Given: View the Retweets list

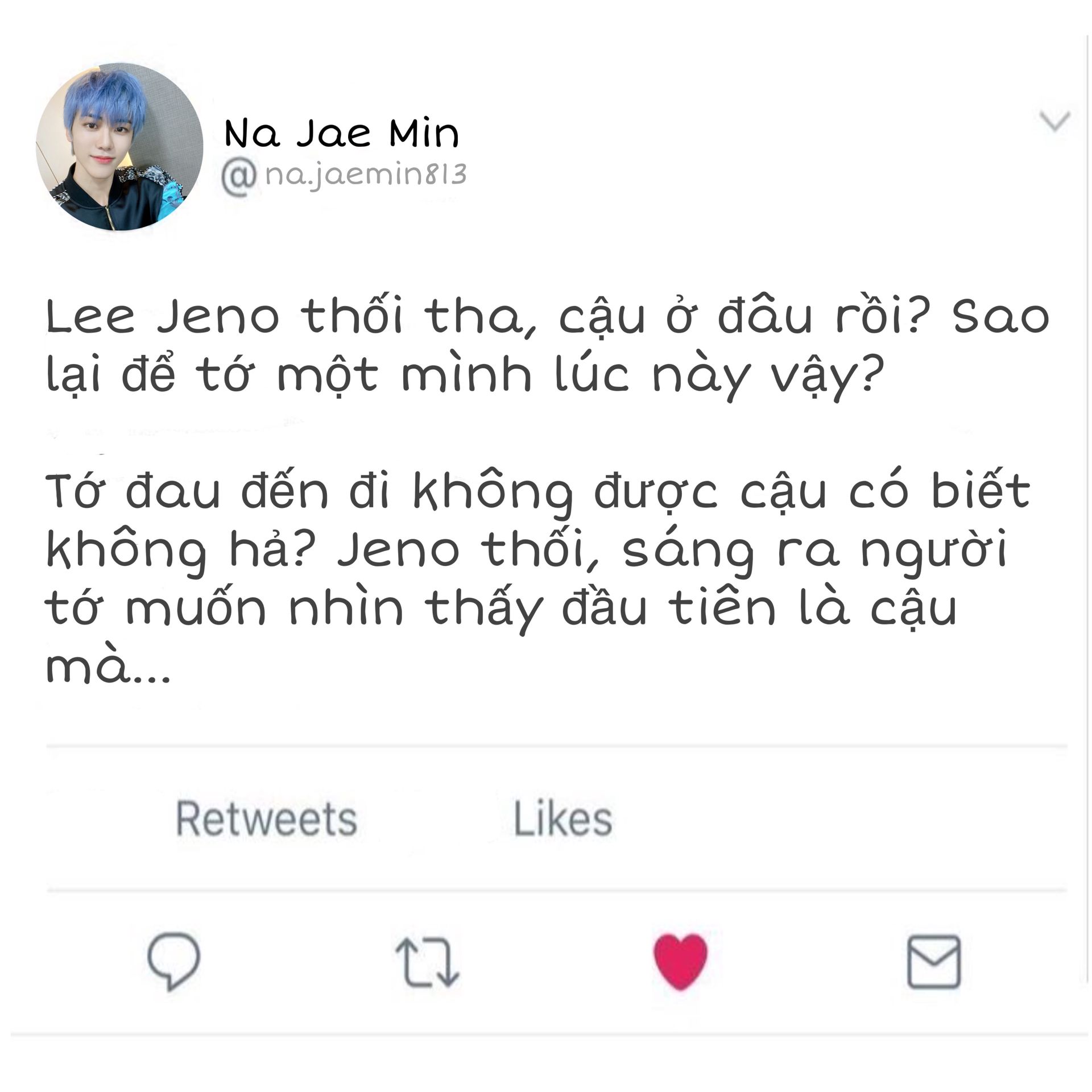Looking at the screenshot, I should [267, 818].
